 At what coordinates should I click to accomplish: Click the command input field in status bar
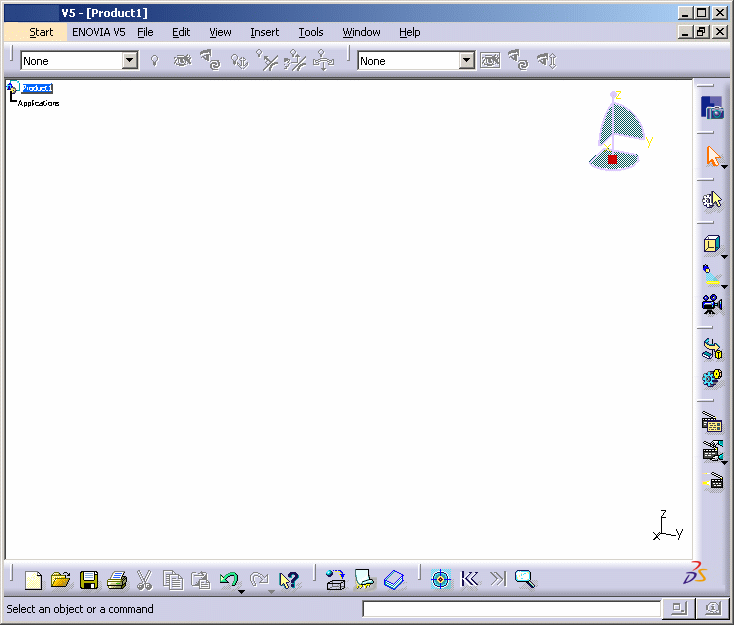(x=511, y=609)
